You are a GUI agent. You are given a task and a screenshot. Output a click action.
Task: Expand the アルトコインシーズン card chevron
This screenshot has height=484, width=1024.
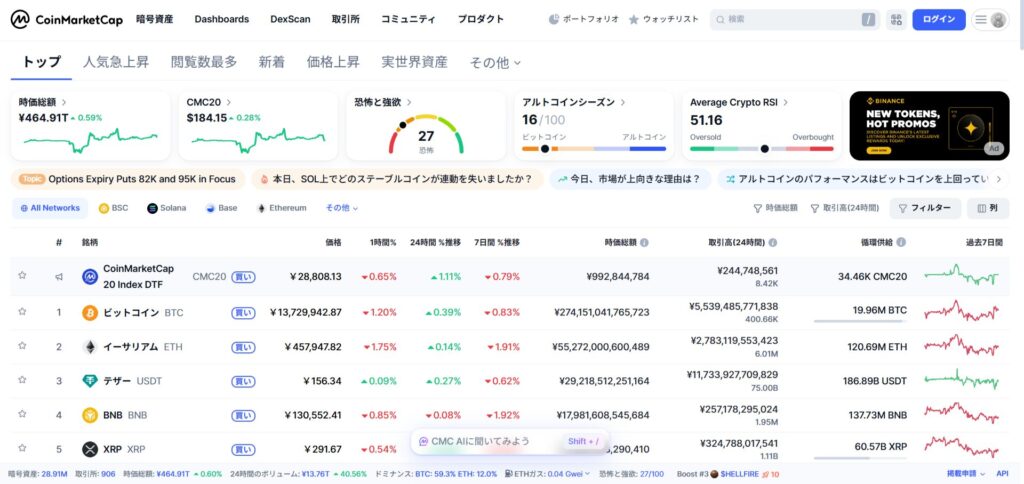pyautogui.click(x=623, y=103)
